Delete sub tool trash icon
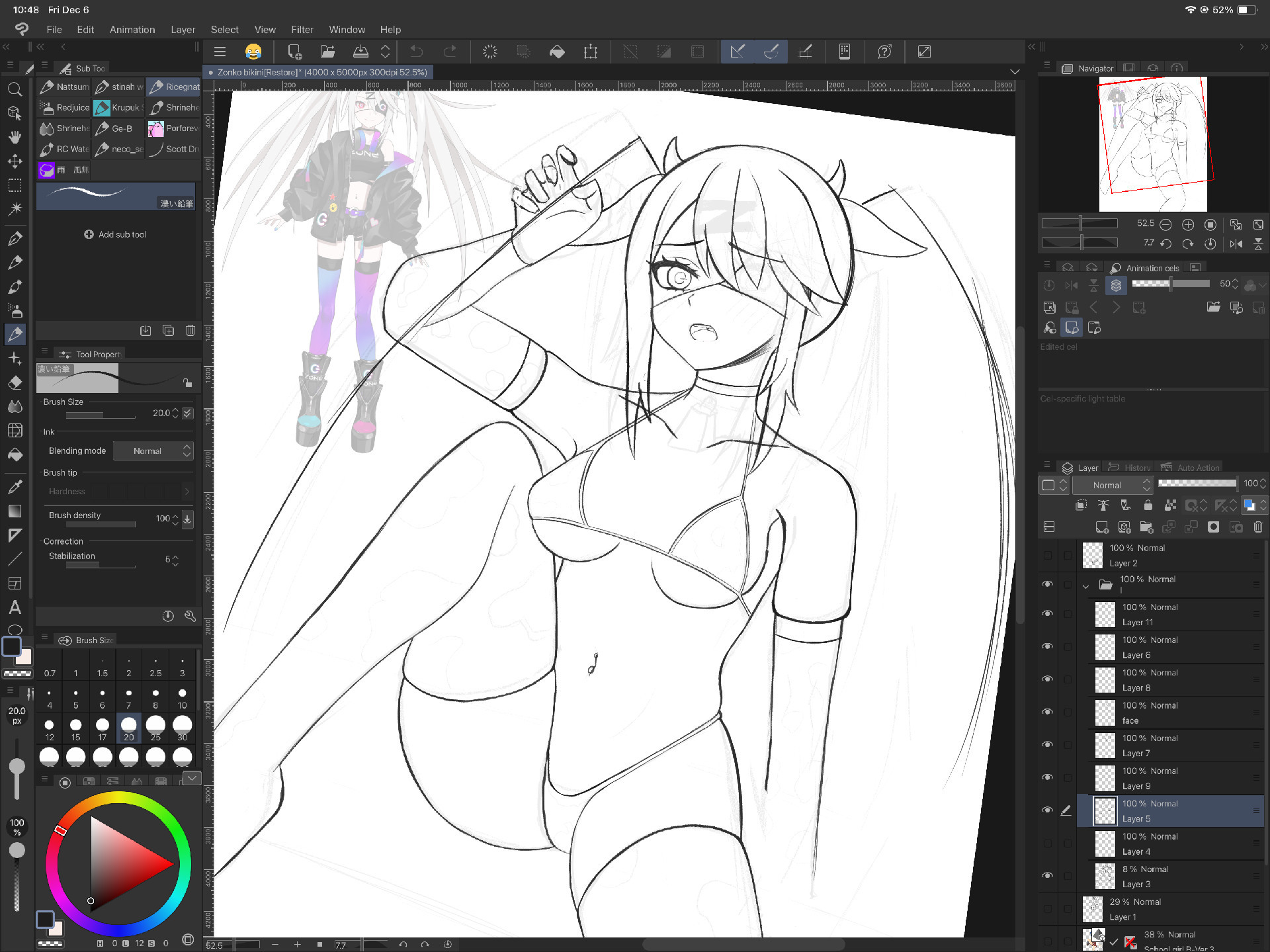Viewport: 1270px width, 952px height. pyautogui.click(x=190, y=330)
